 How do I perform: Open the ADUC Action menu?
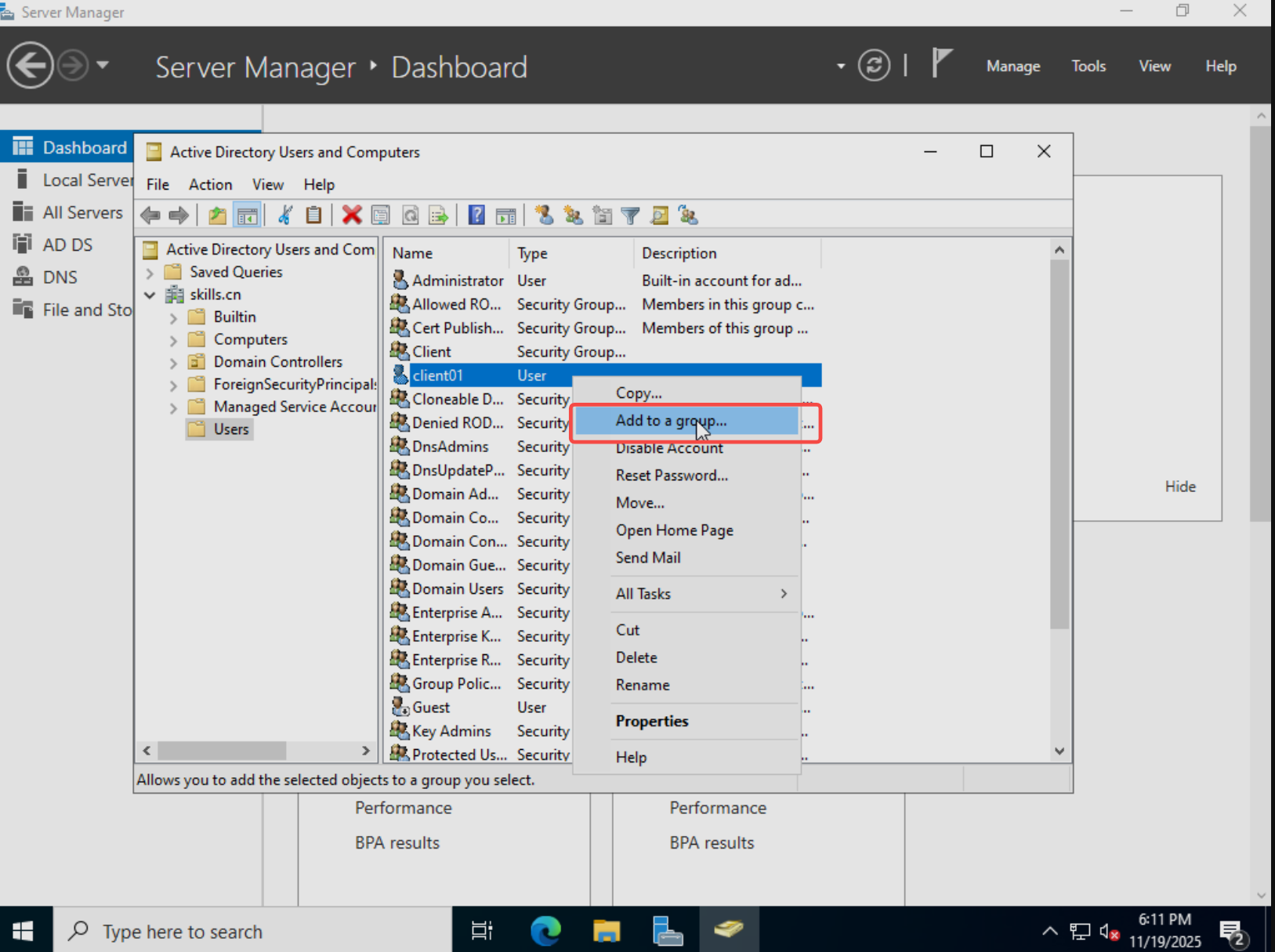(210, 185)
